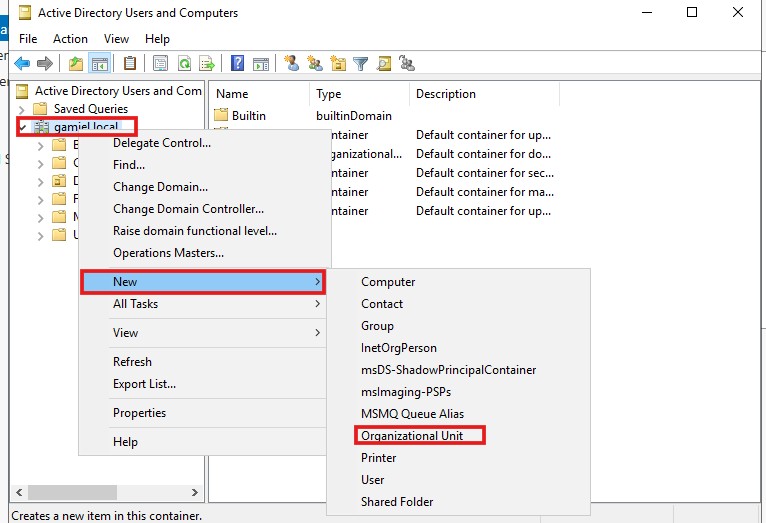Open the View menu in menu bar
Screen dimensions: 766x523
coord(116,39)
